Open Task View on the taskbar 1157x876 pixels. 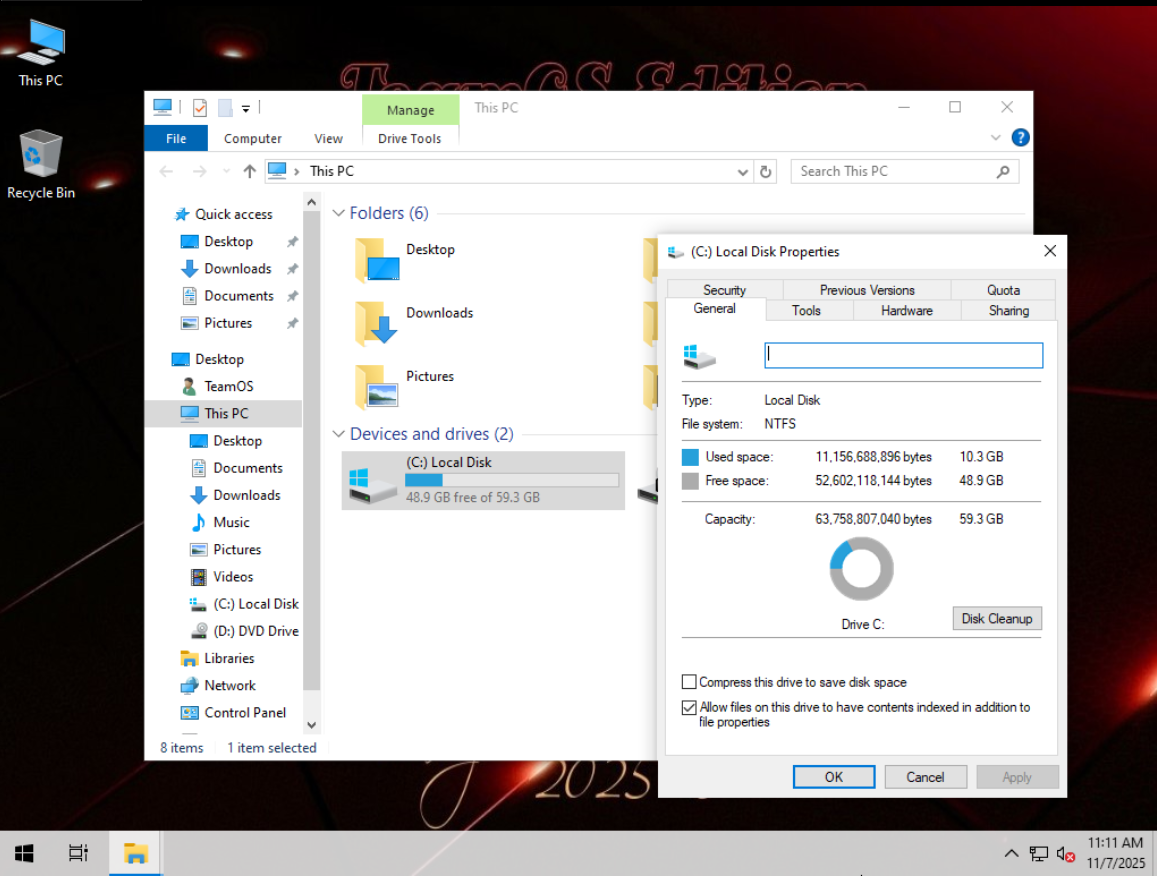coord(78,853)
